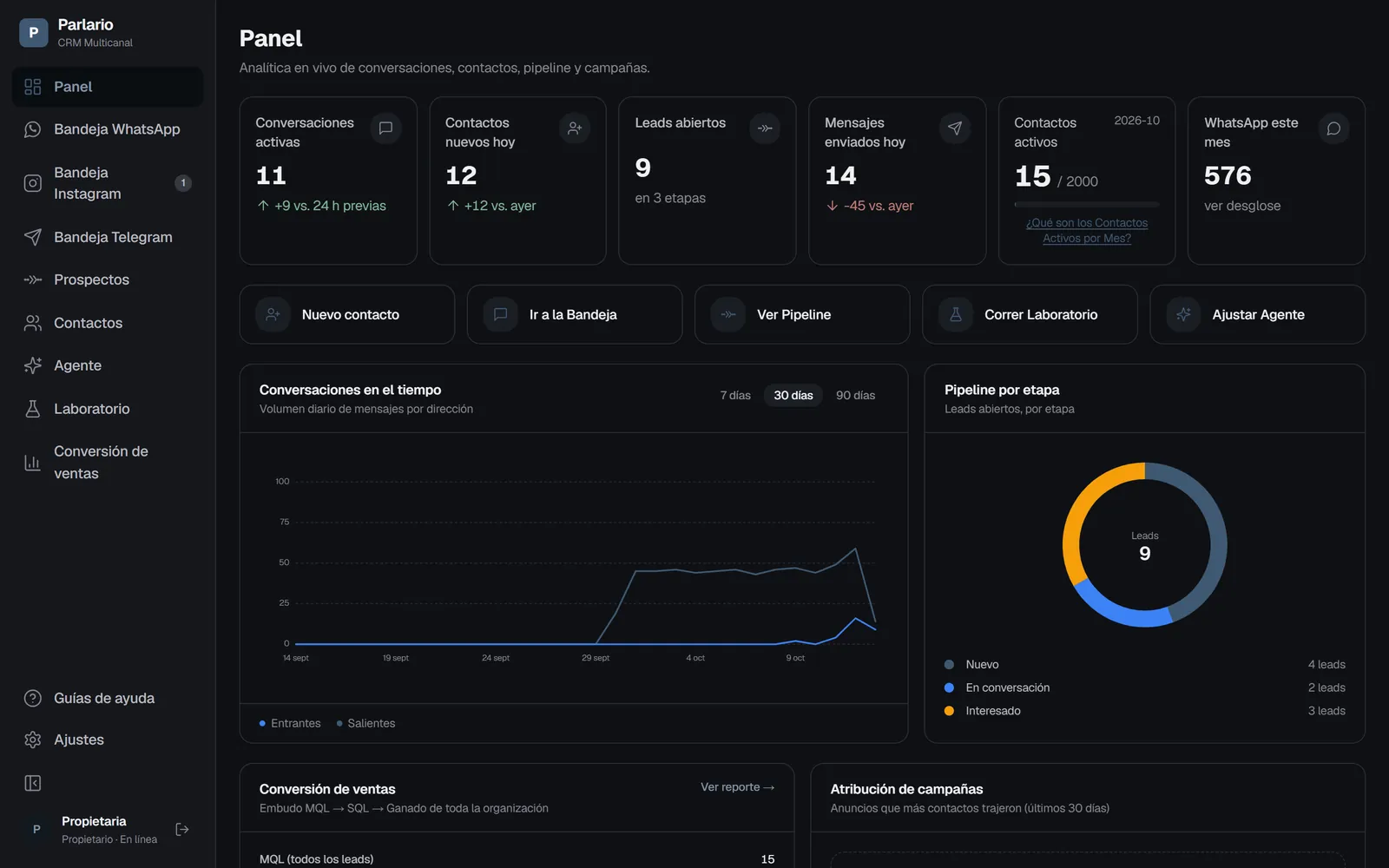Select the 7 días time range
This screenshot has width=1389, height=868.
(735, 395)
